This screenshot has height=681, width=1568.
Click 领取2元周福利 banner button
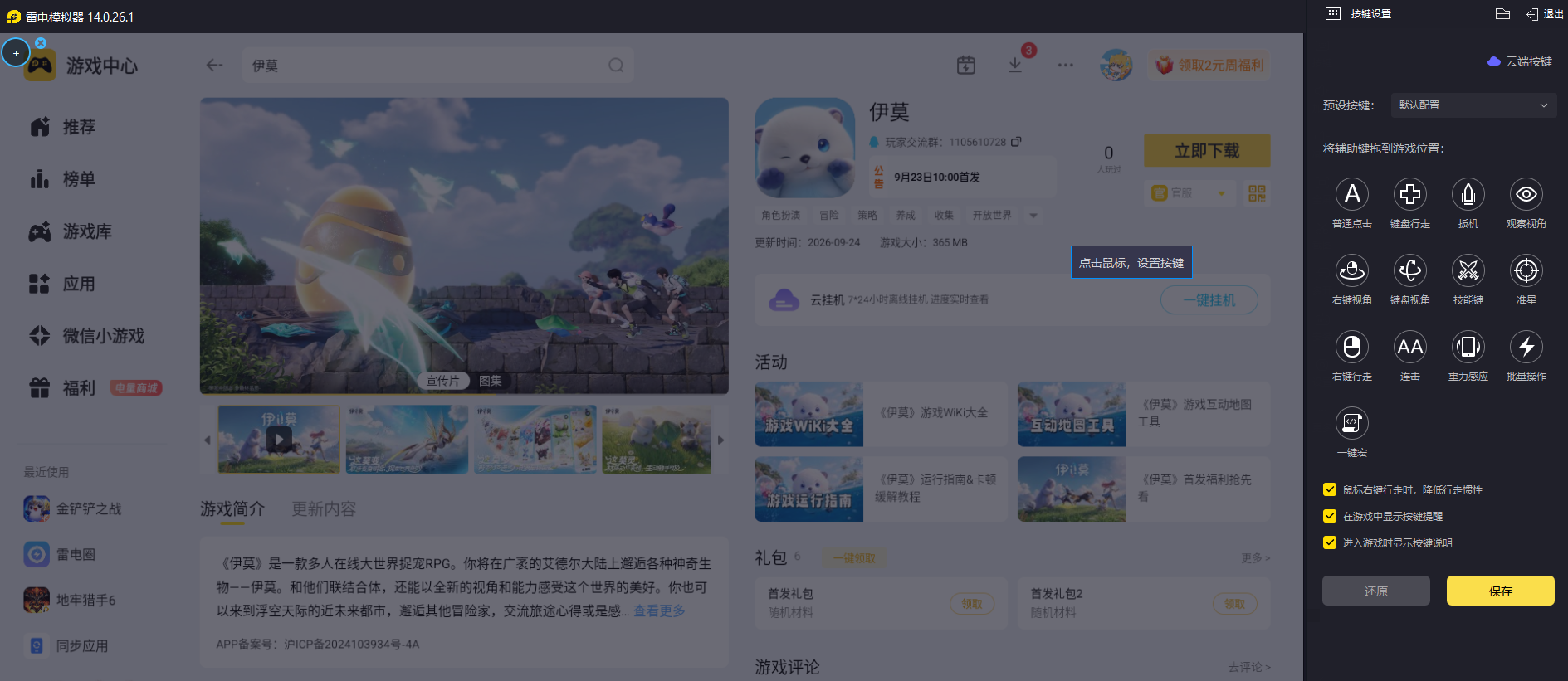(x=1210, y=65)
